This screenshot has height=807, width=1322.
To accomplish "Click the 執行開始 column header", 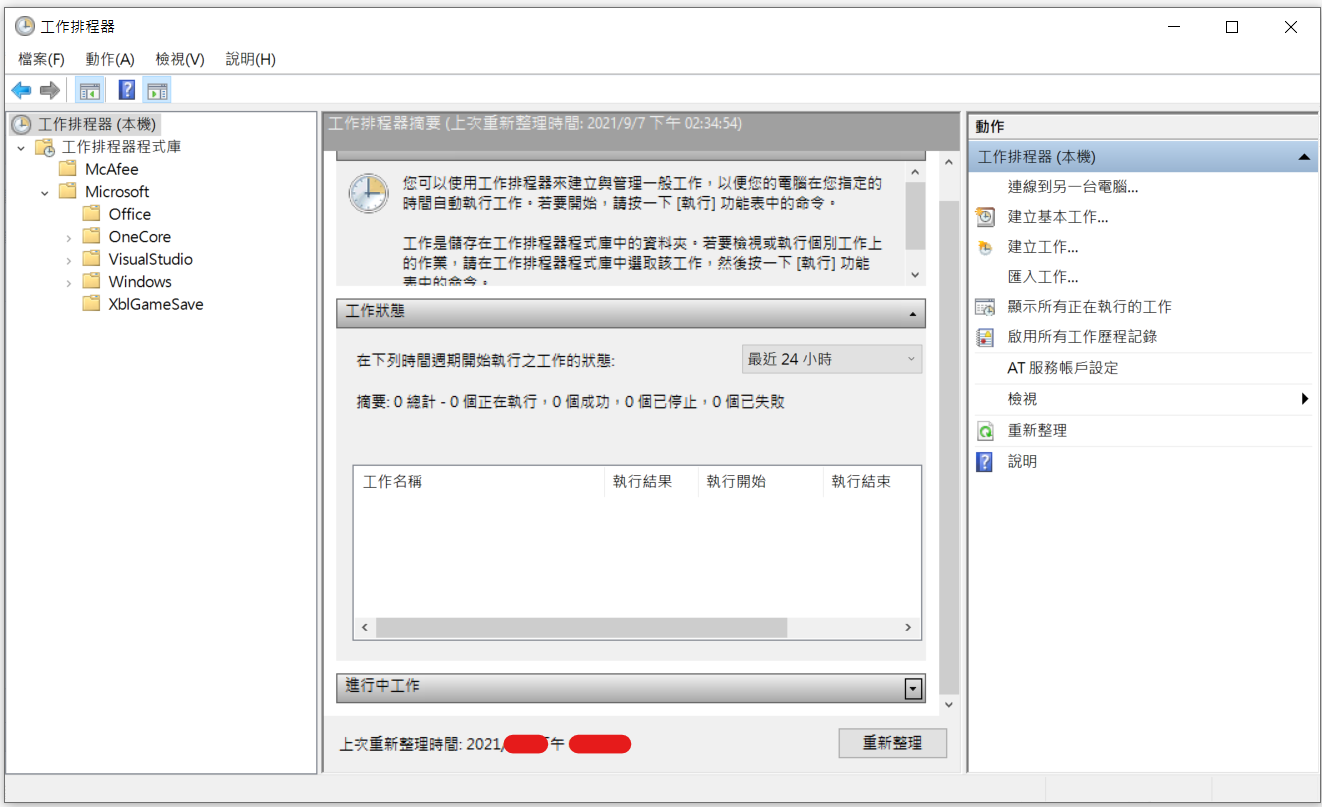I will pos(760,482).
